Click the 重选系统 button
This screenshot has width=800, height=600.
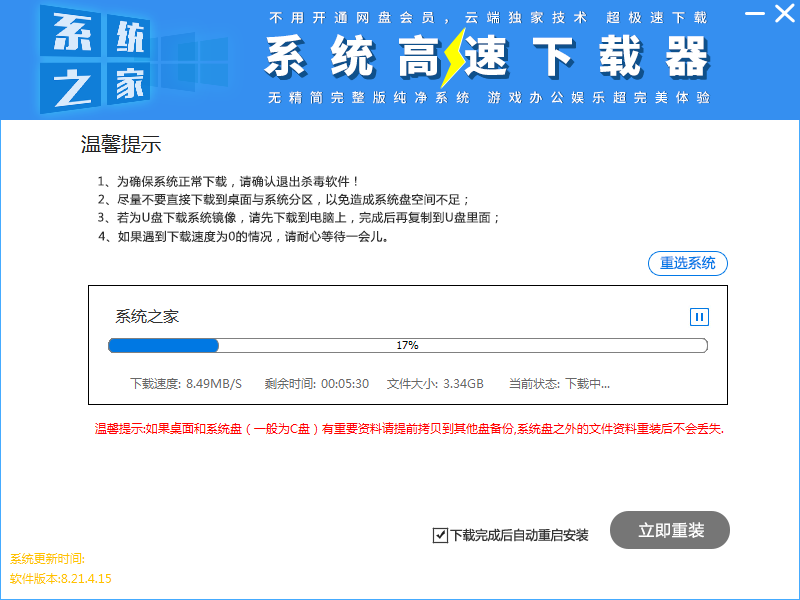pyautogui.click(x=688, y=263)
